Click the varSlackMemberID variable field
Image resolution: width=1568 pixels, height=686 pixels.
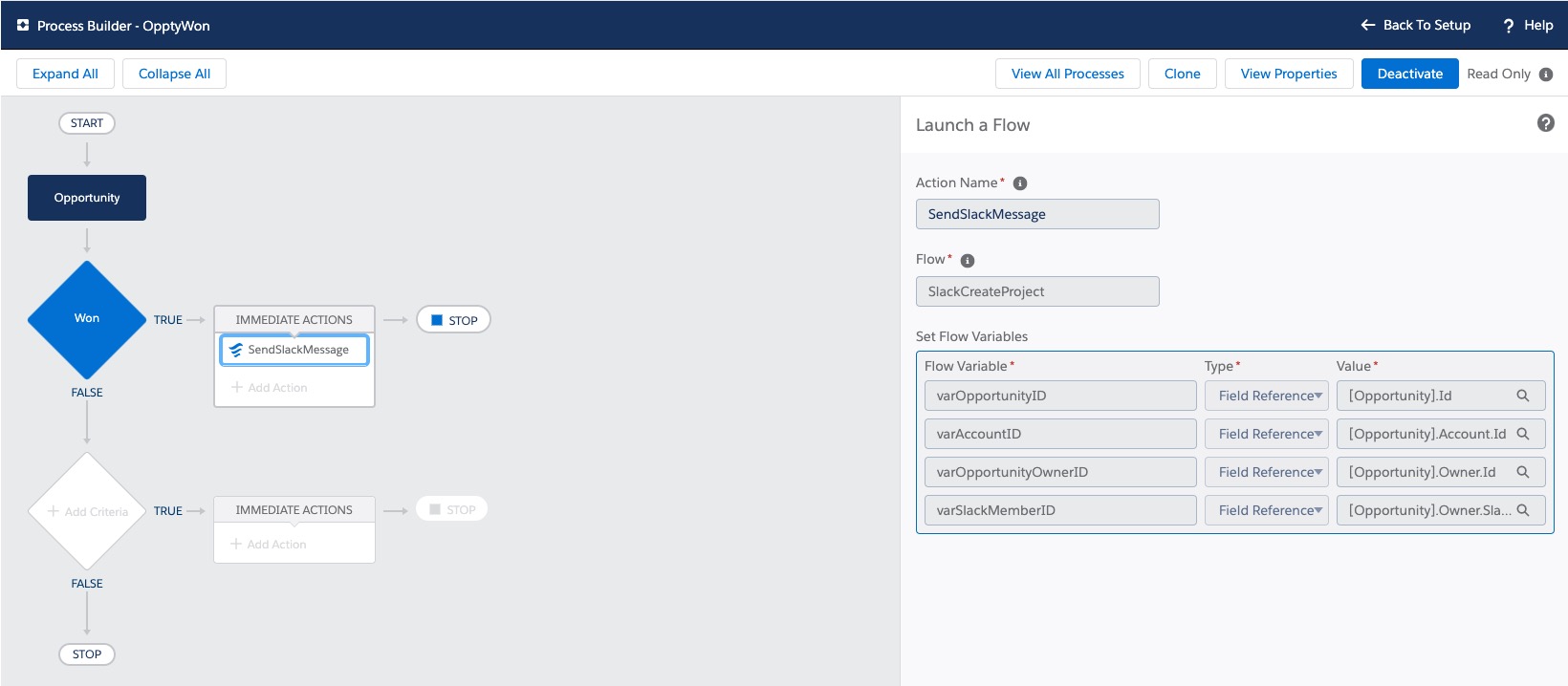[x=1060, y=510]
